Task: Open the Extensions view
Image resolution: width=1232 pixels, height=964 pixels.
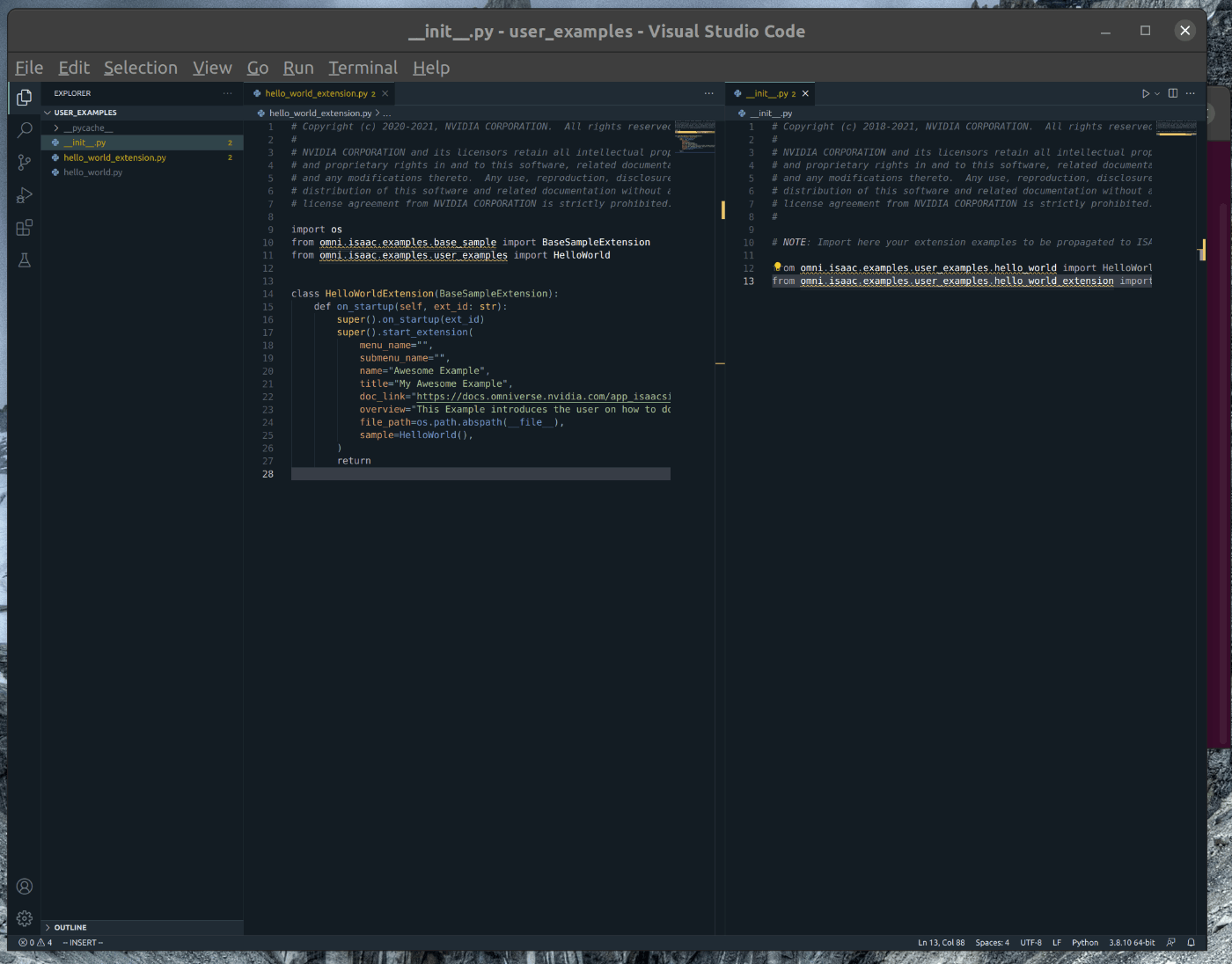Action: click(25, 228)
